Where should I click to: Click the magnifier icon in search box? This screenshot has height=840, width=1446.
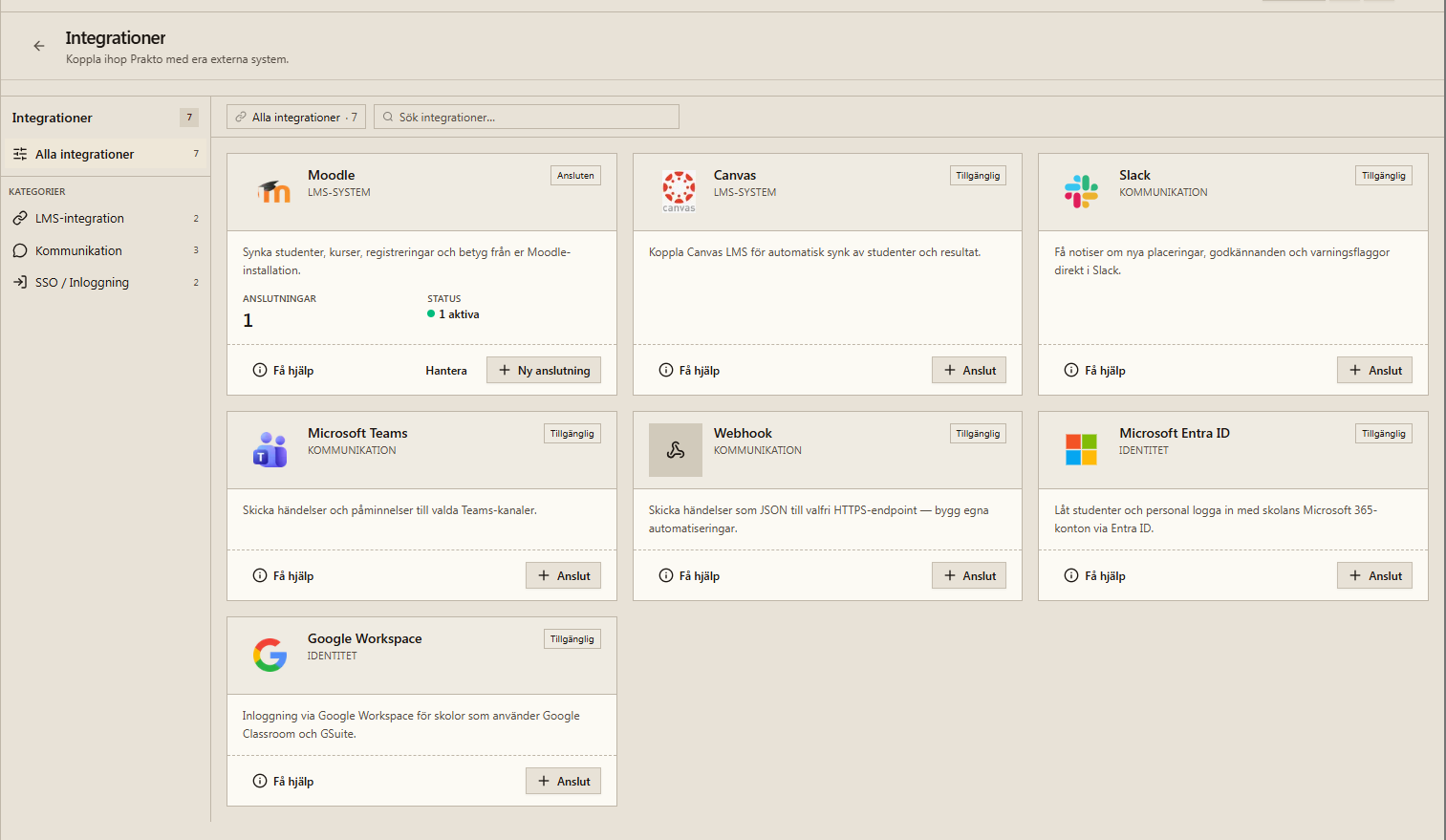[x=388, y=118]
